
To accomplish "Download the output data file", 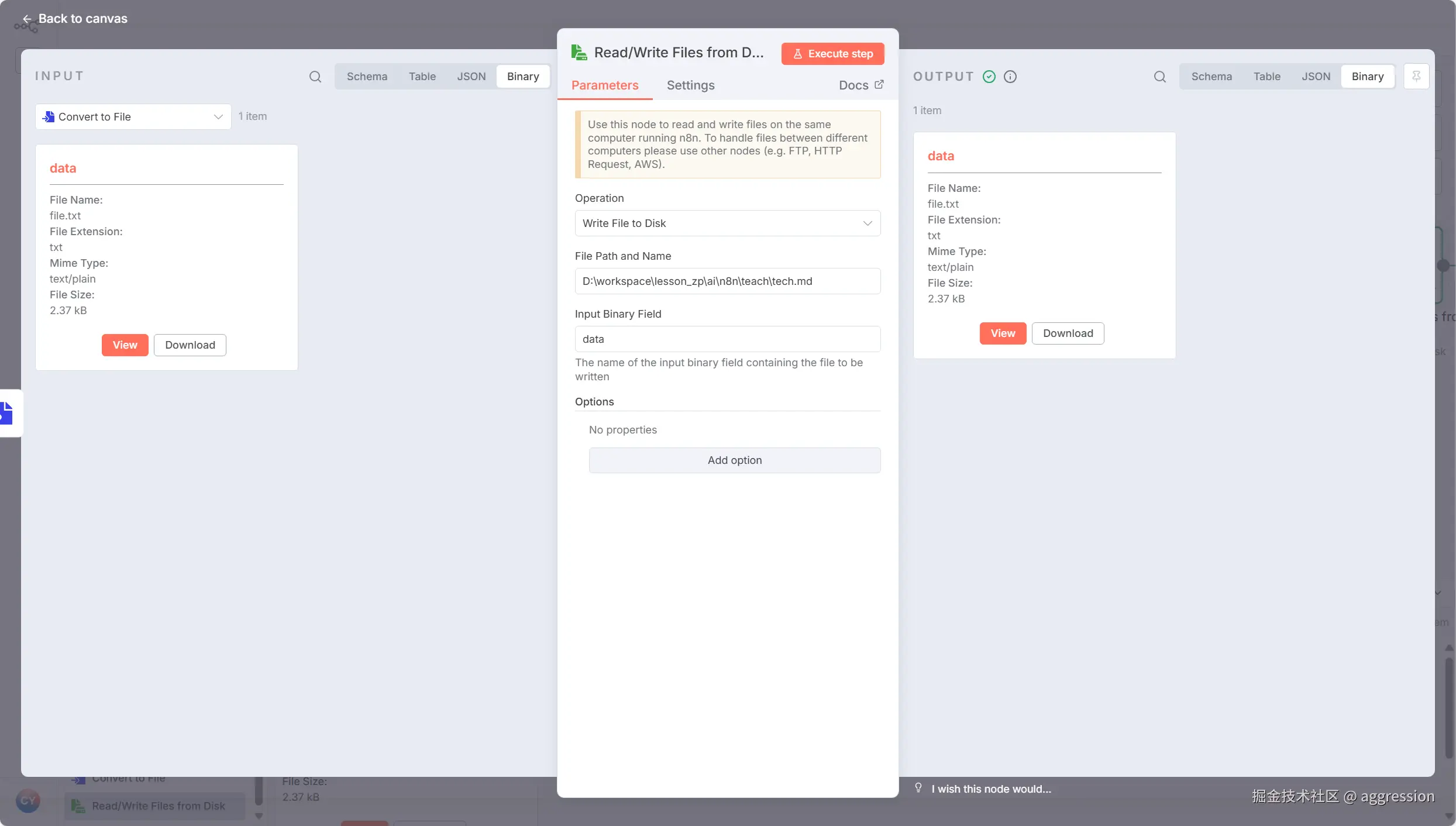I will point(1068,333).
